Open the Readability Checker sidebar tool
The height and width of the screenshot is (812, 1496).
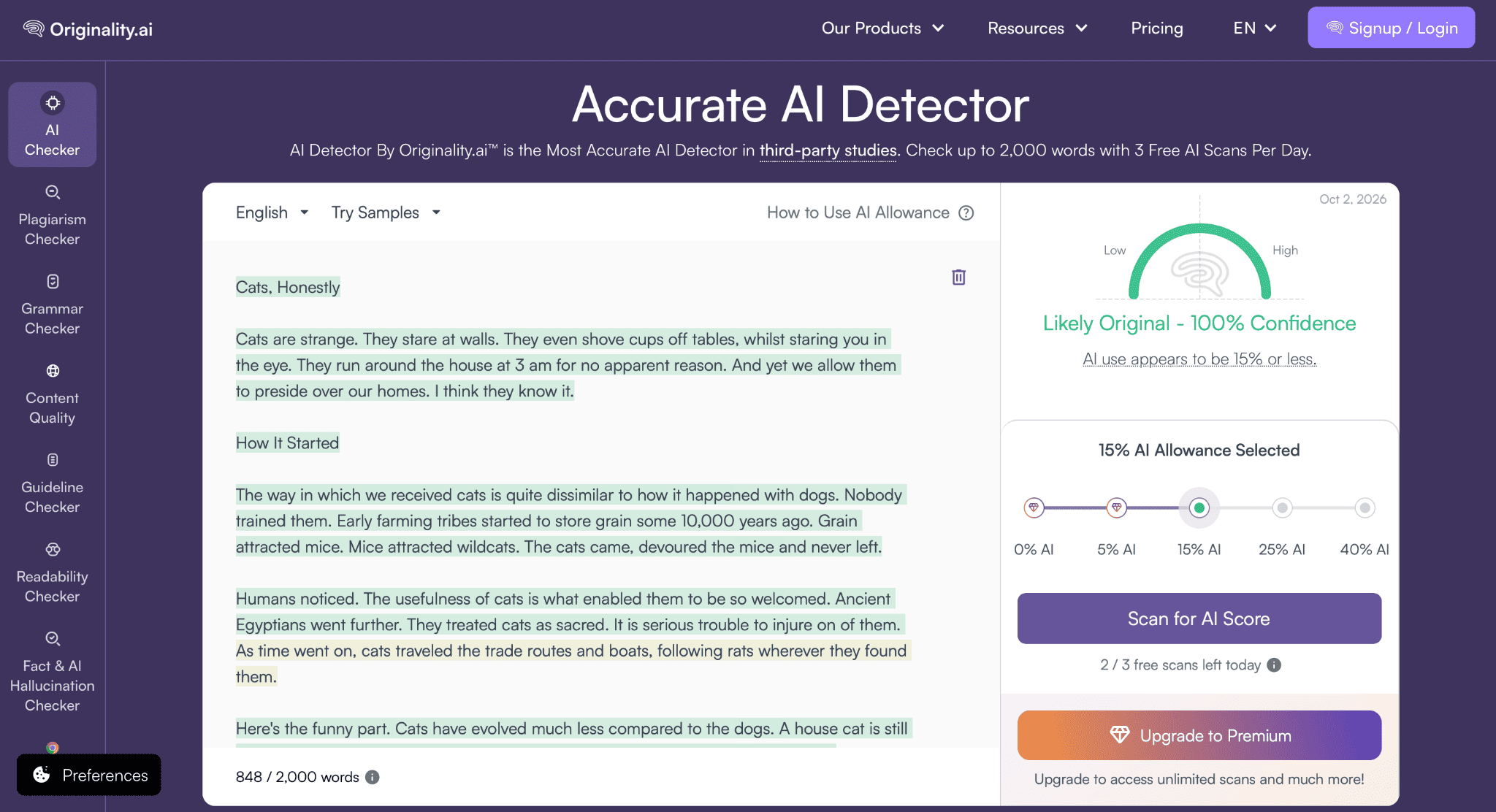tap(52, 573)
